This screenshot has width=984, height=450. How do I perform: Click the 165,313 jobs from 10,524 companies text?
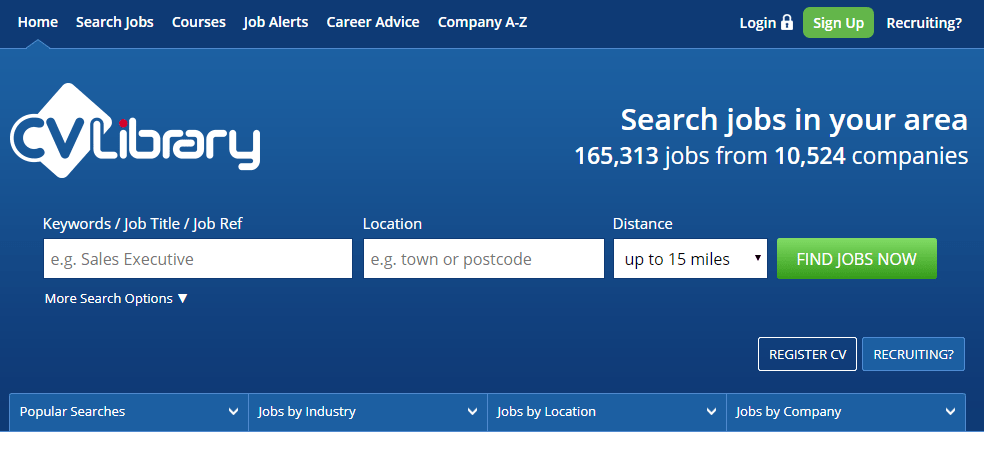point(771,156)
